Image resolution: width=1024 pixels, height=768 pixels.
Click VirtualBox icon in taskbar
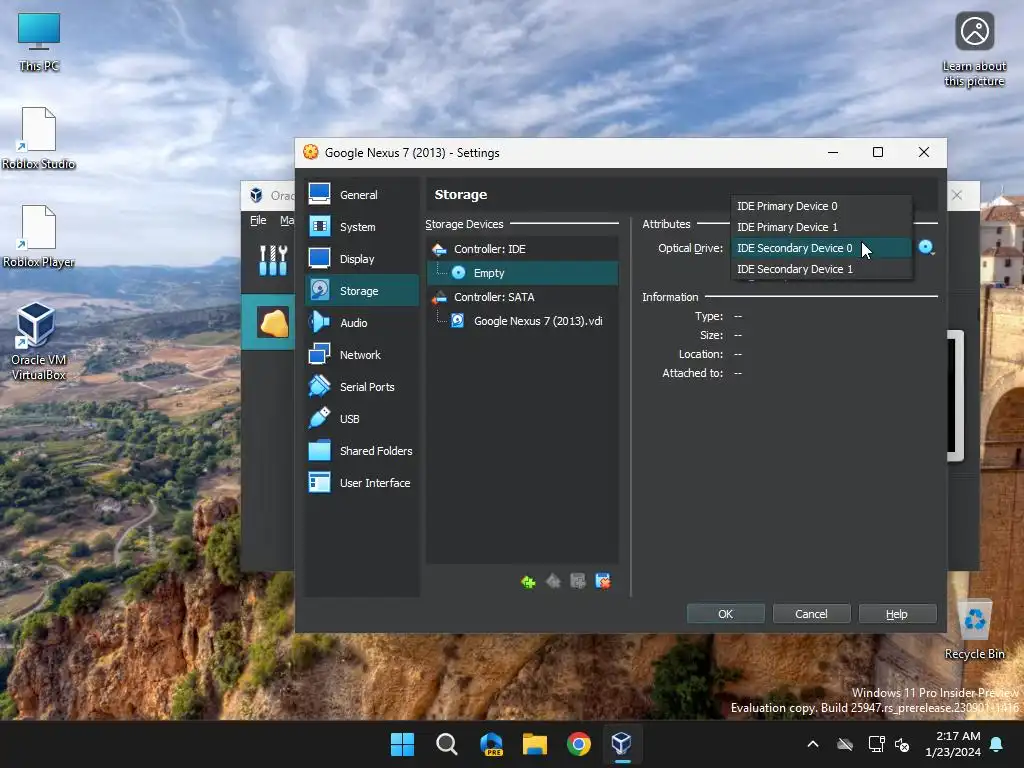[622, 744]
